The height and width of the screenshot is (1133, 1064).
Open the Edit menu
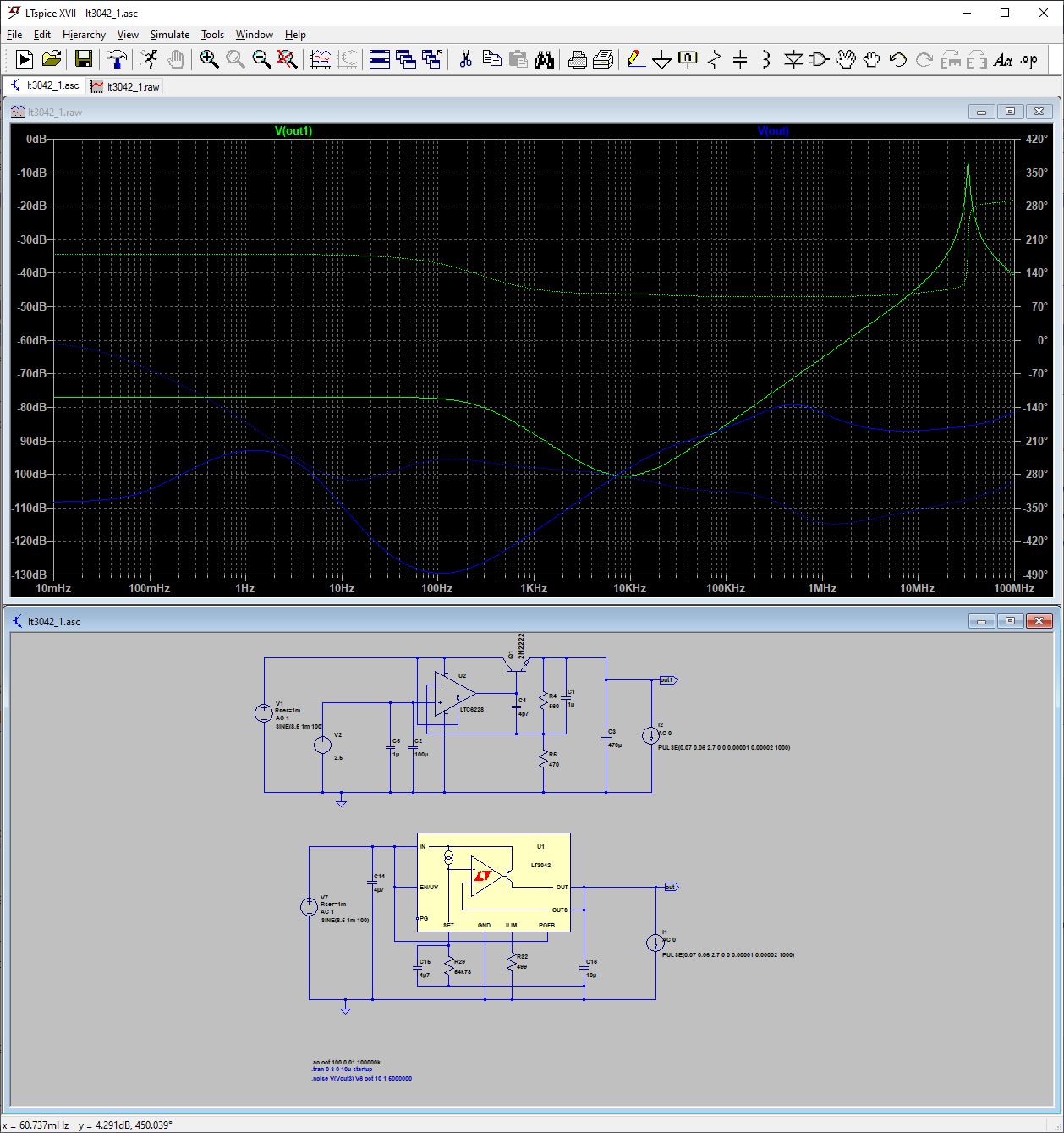click(x=42, y=35)
